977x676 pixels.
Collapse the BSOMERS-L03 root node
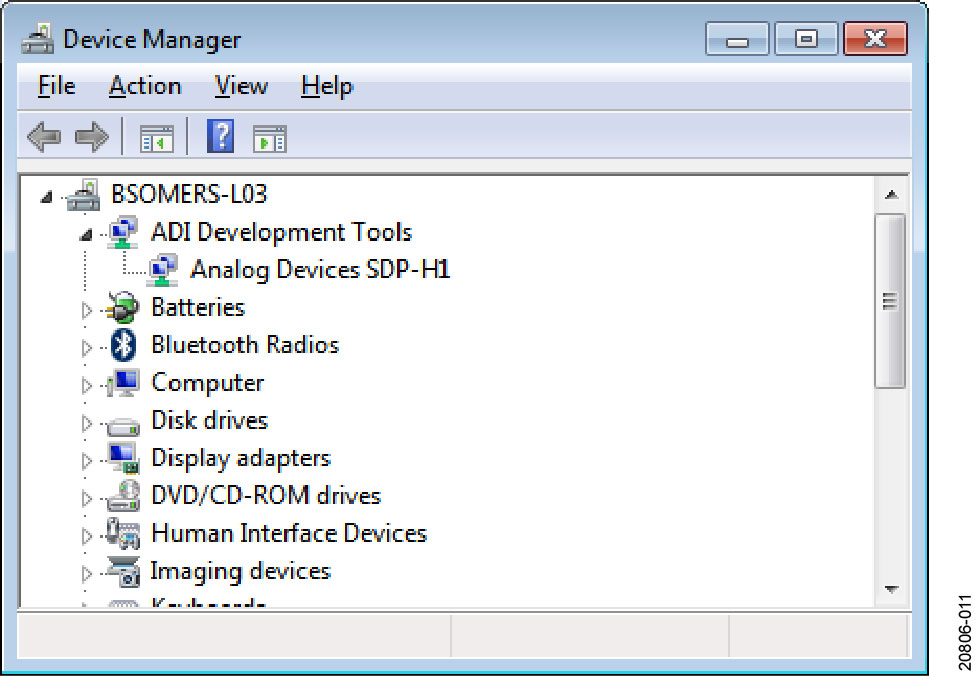(x=46, y=198)
